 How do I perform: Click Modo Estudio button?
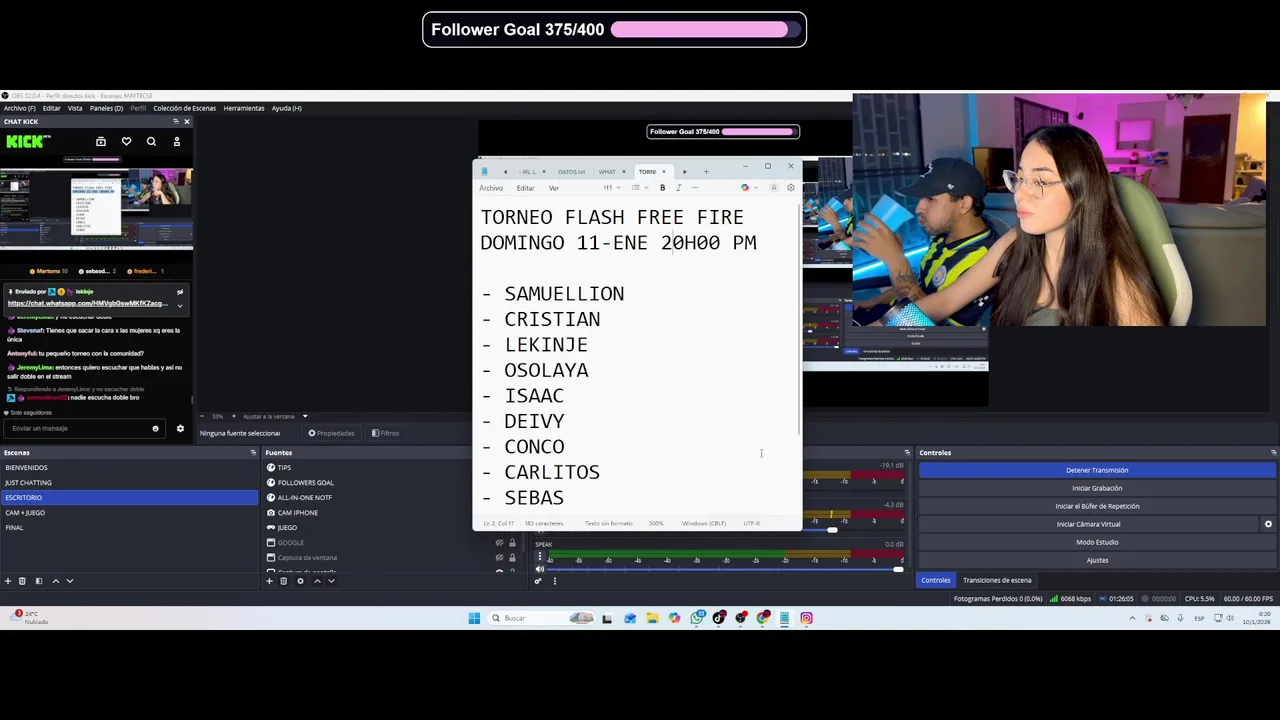click(x=1097, y=542)
